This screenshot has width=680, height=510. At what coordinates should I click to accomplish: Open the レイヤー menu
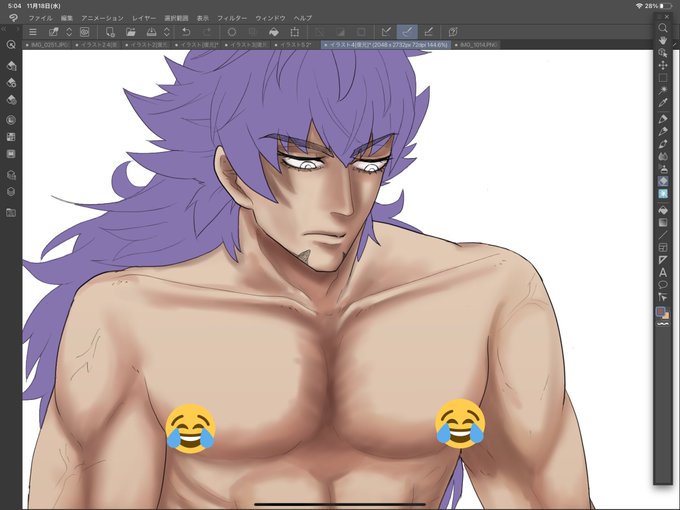pos(144,18)
